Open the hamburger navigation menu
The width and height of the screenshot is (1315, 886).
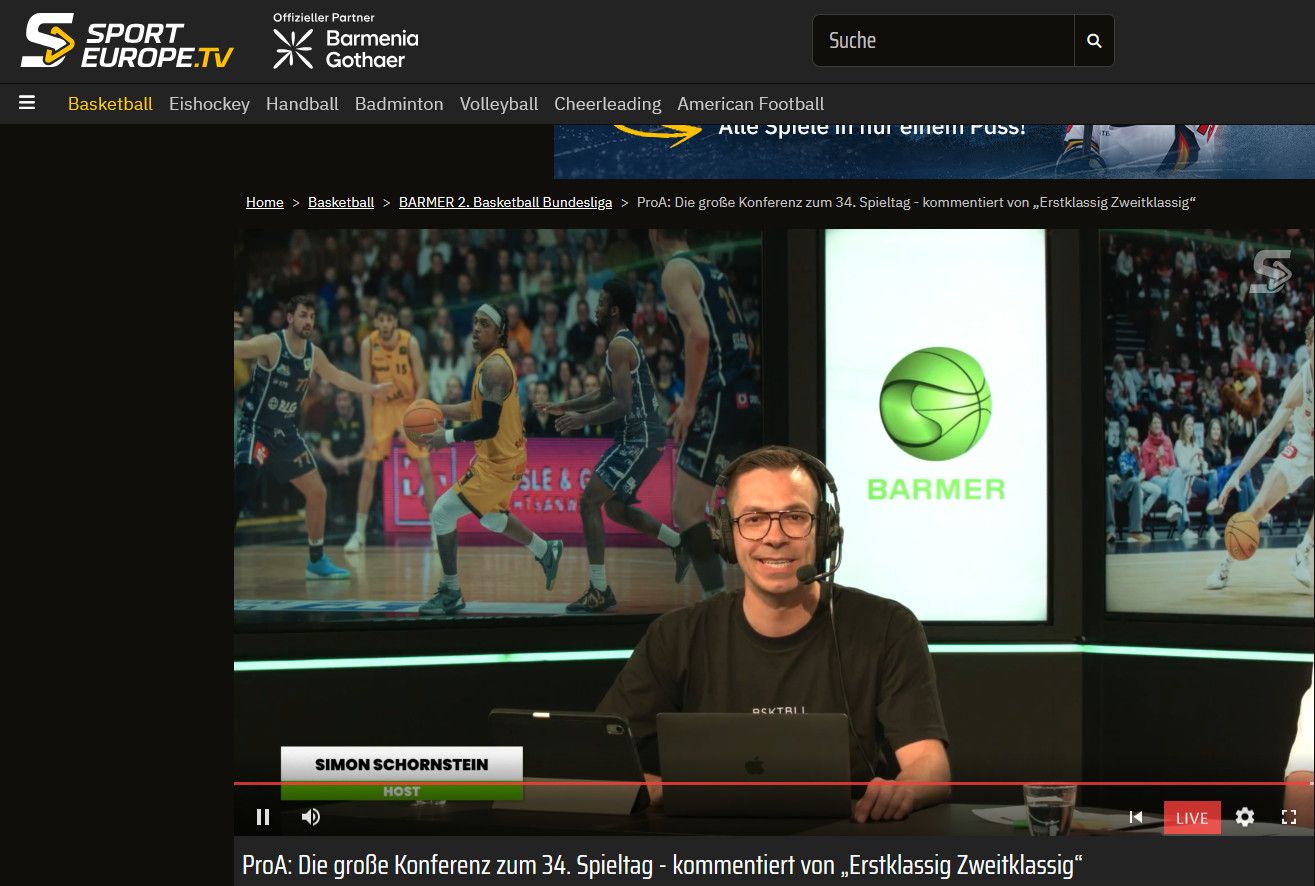click(x=27, y=103)
